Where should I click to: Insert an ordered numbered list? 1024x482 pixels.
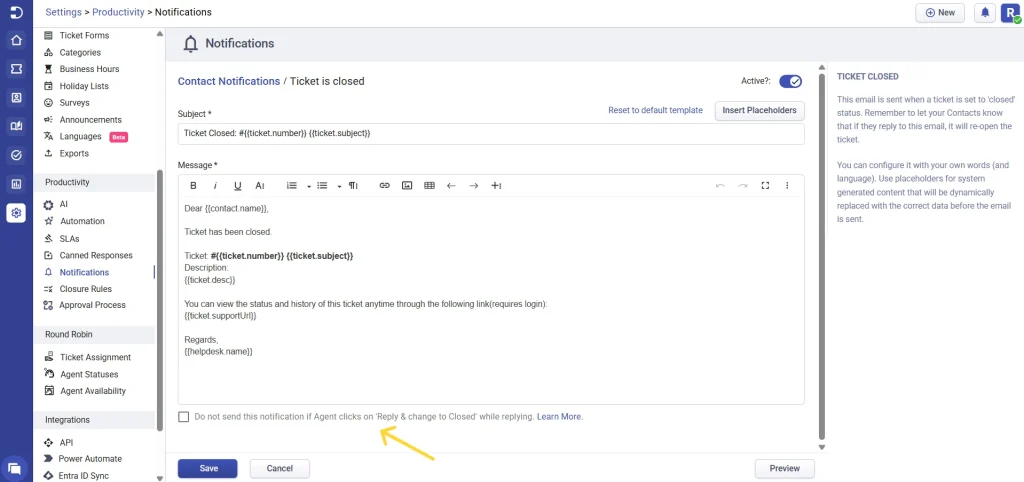click(x=292, y=186)
